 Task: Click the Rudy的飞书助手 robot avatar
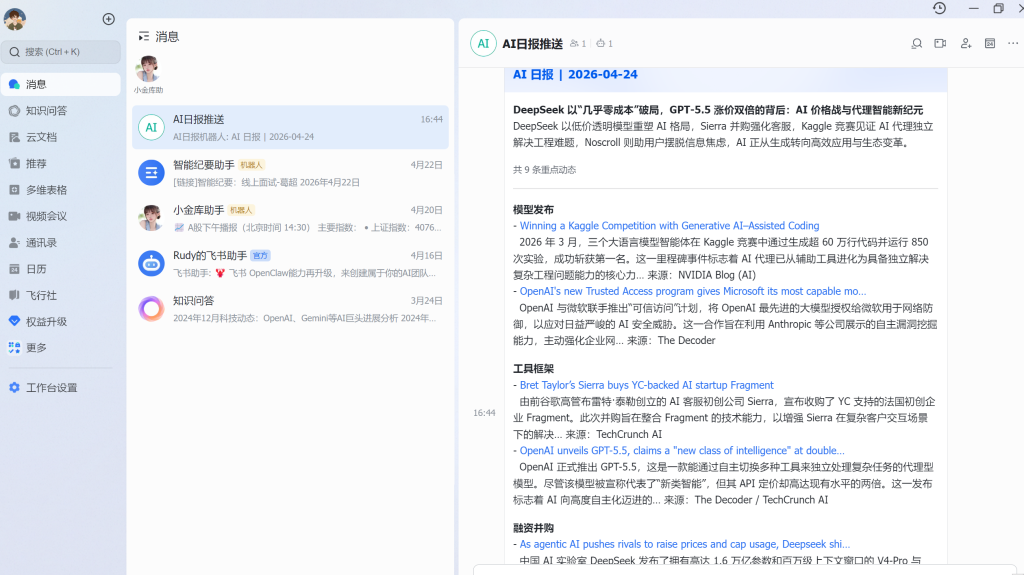(151, 264)
